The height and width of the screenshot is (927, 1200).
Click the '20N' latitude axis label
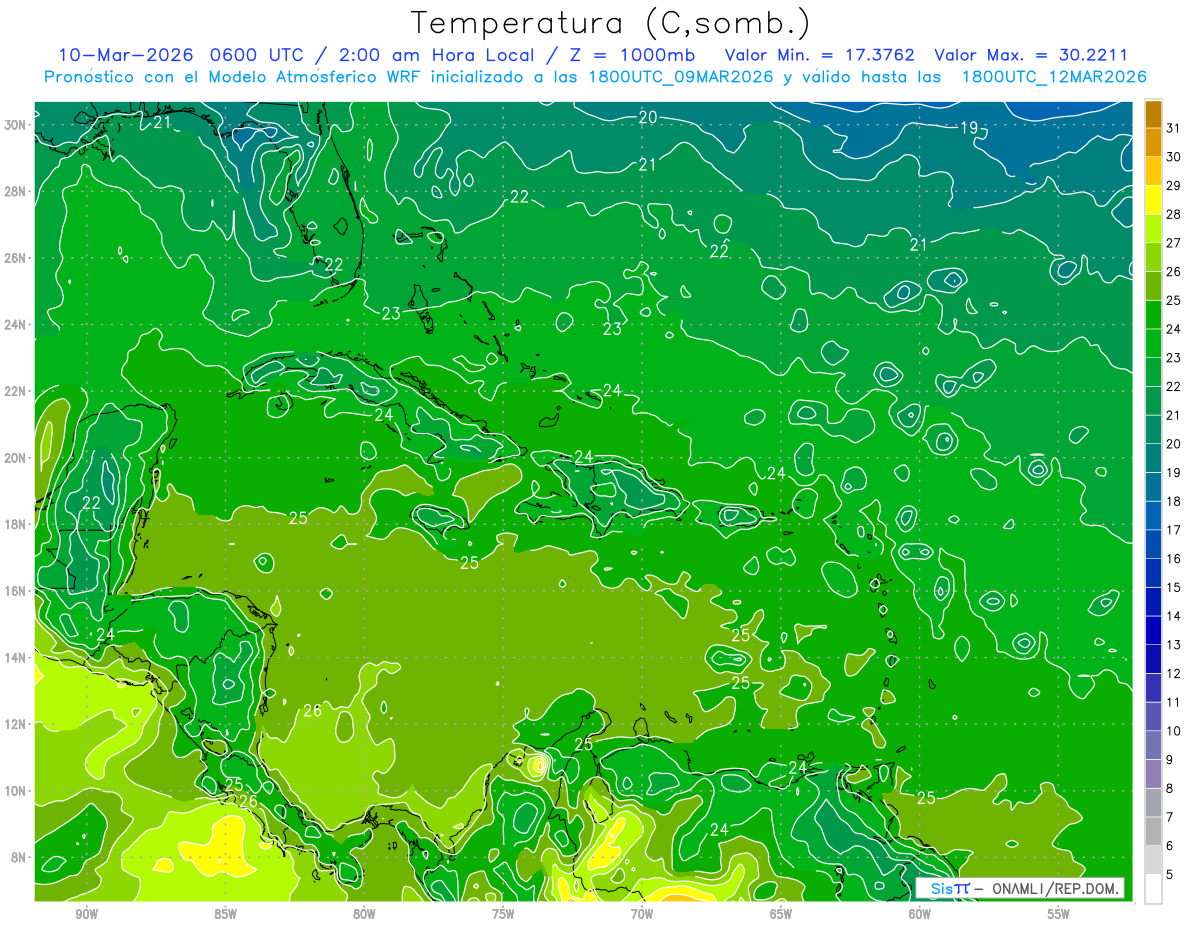[x=15, y=458]
